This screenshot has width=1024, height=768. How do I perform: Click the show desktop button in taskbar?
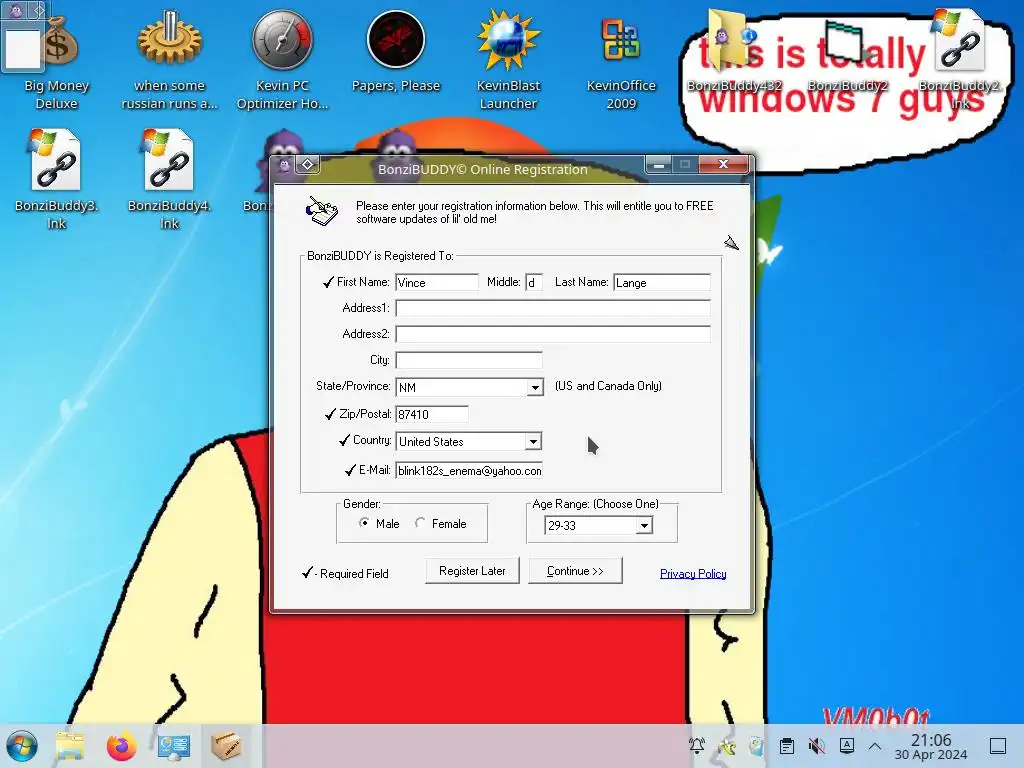pos(998,746)
